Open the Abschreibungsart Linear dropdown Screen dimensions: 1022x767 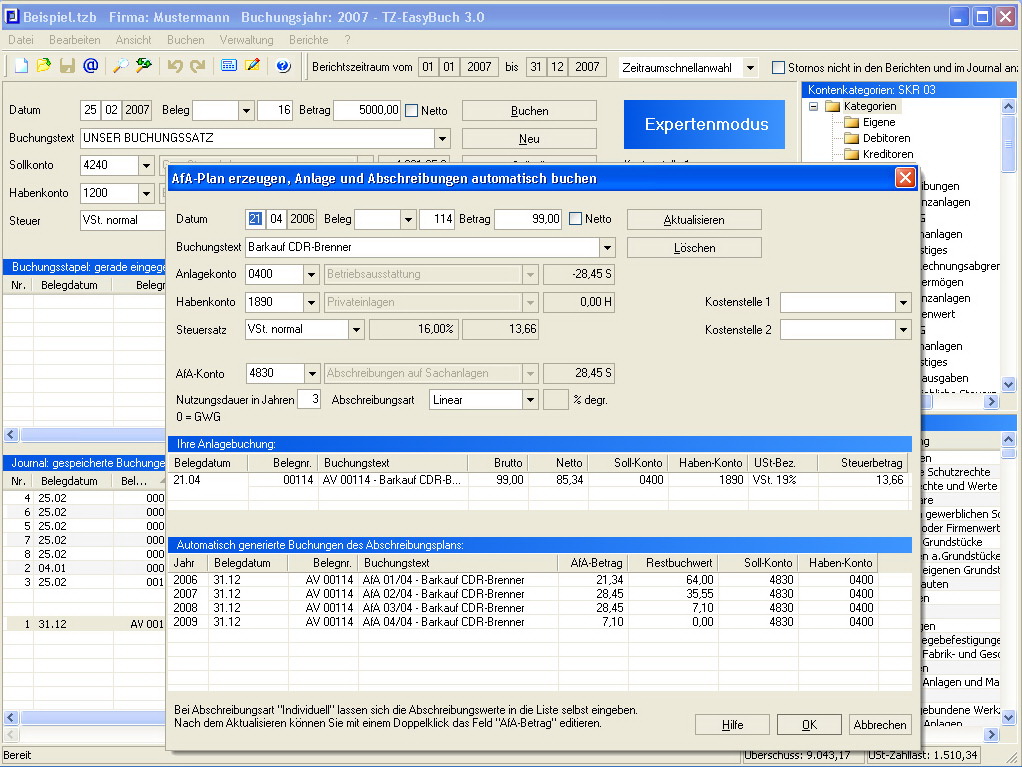(x=530, y=400)
